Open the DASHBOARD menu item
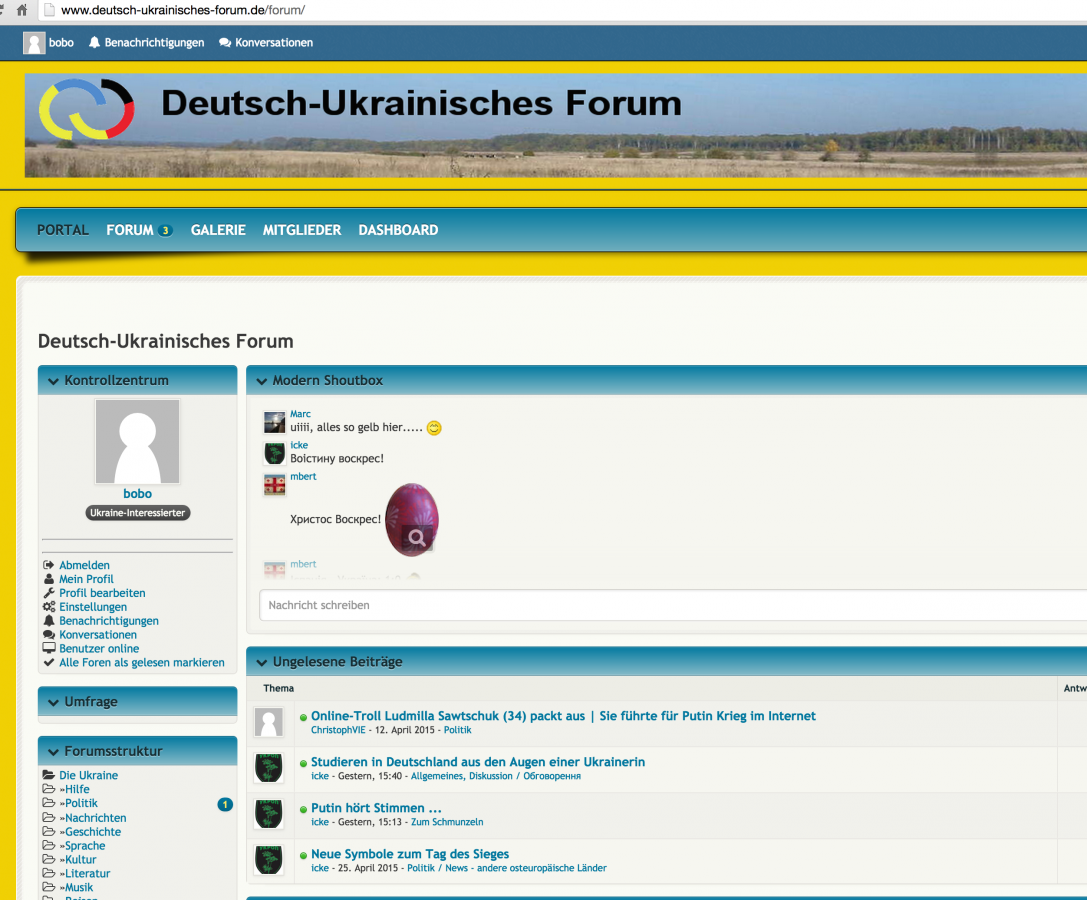Screen dimensions: 1087x900 coord(398,230)
